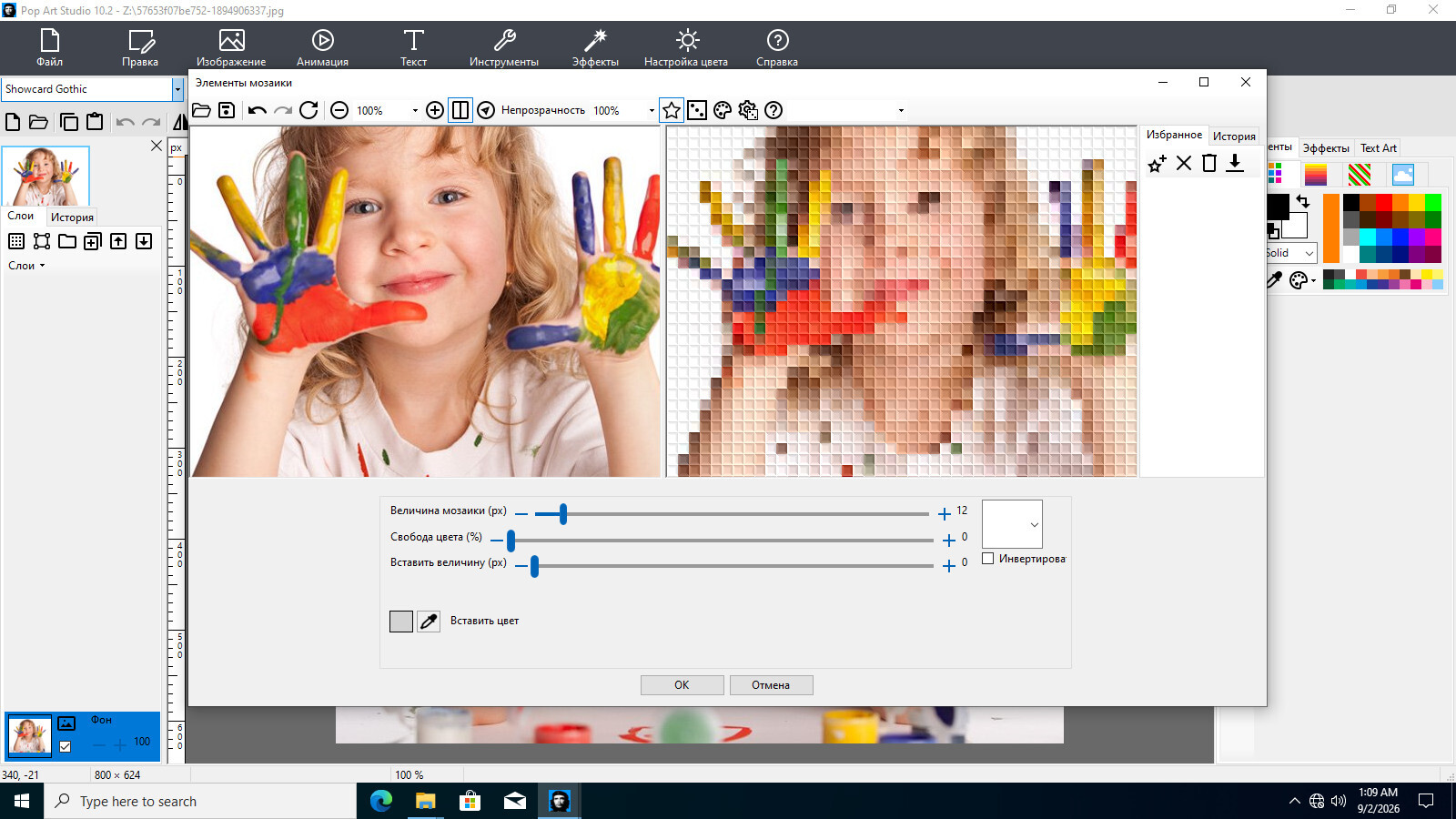Viewport: 1456px width, 819px height.
Task: Click the color palette icon in dialog toolbar
Action: pos(723,110)
